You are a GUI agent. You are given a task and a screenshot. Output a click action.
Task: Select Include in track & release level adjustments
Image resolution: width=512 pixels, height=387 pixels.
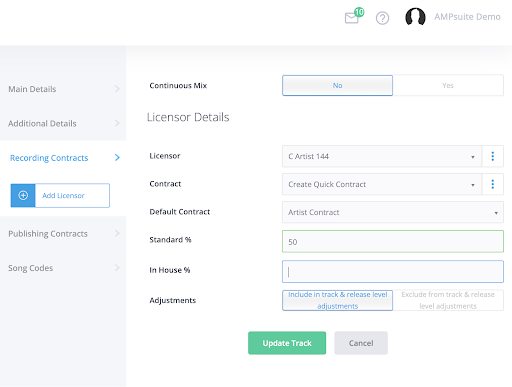(x=337, y=300)
